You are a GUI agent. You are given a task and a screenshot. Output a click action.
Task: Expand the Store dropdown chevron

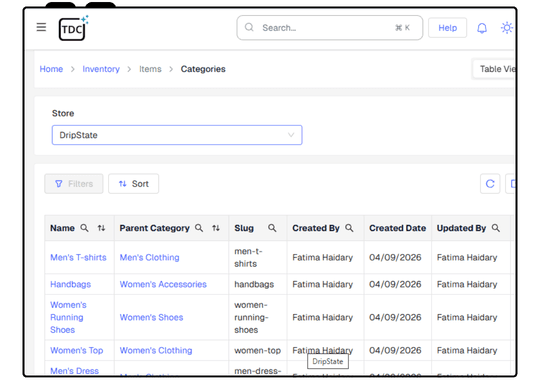(x=291, y=135)
